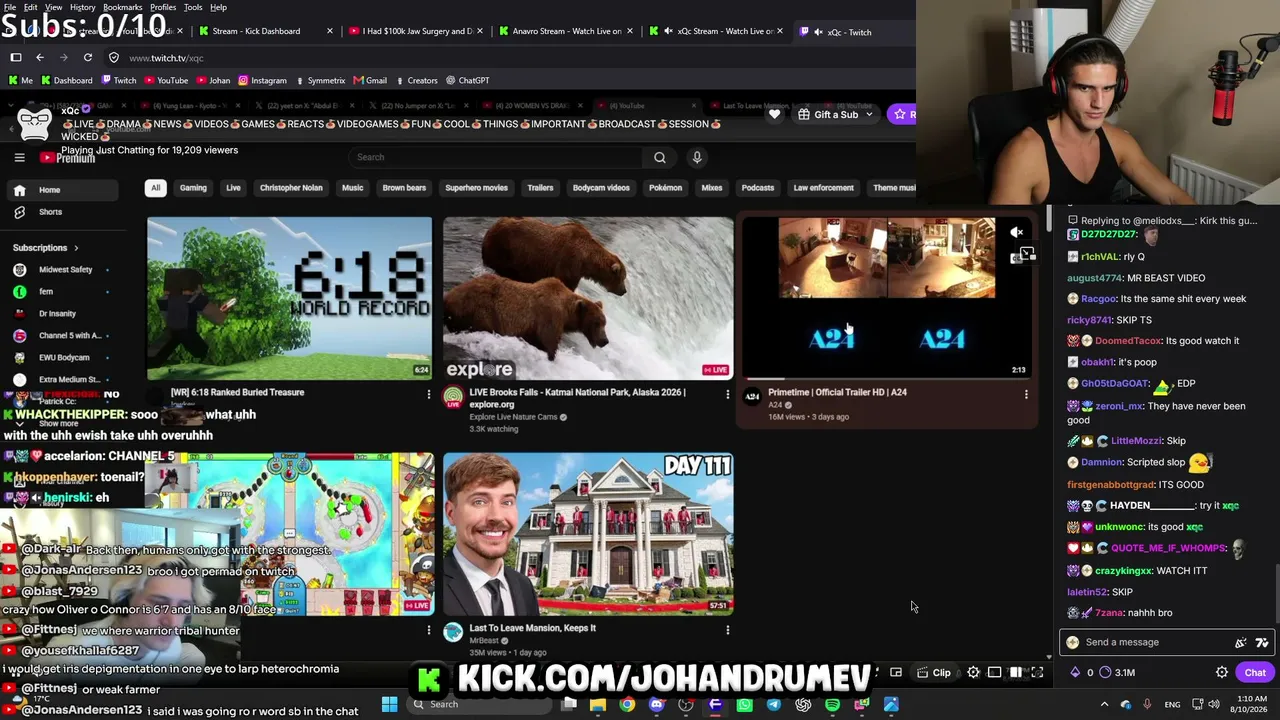1280x720 pixels.
Task: Open WhatsApp from the taskbar
Action: (x=745, y=704)
